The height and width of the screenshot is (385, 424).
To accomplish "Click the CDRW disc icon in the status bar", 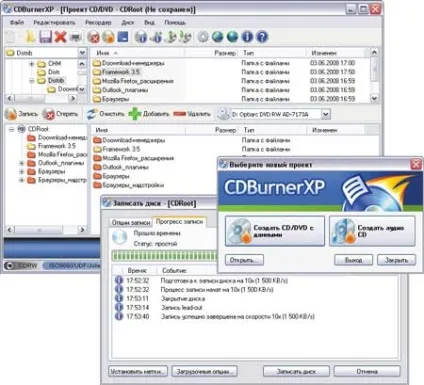I will coord(10,266).
